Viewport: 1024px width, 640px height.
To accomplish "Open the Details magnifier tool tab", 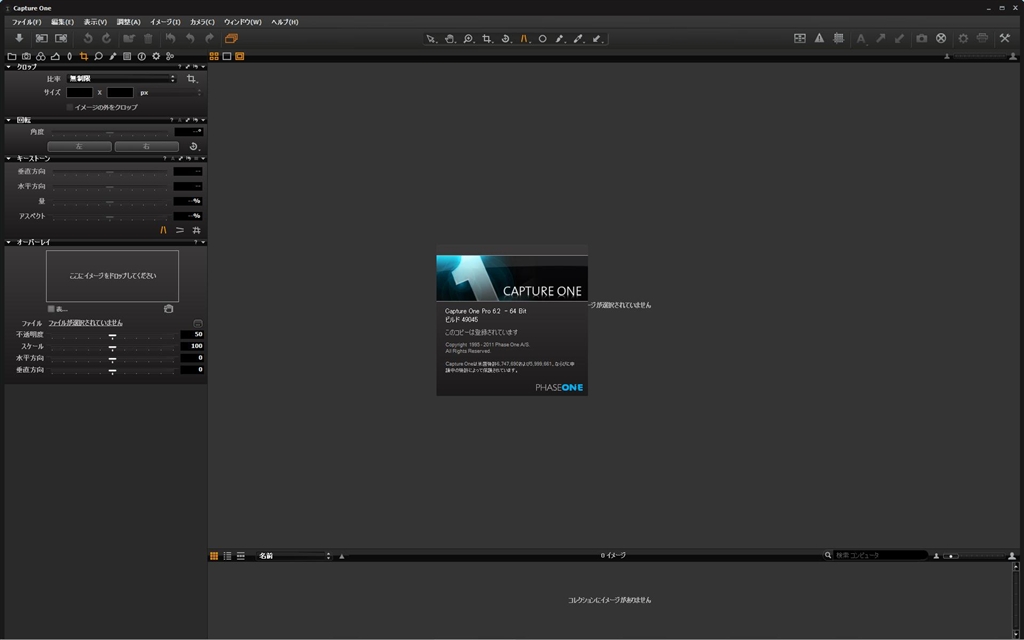I will 98,57.
